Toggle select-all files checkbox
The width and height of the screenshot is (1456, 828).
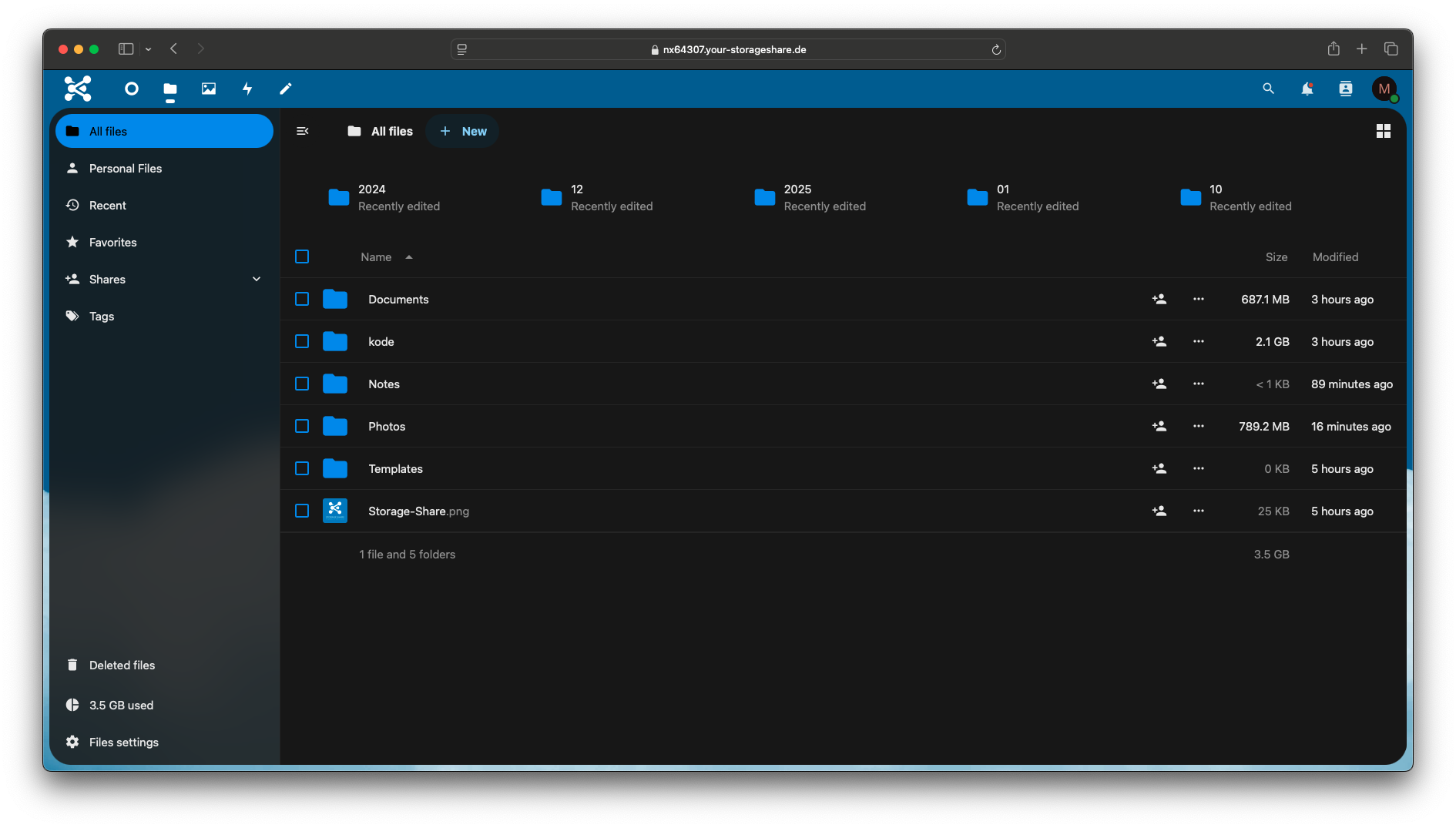coord(302,256)
